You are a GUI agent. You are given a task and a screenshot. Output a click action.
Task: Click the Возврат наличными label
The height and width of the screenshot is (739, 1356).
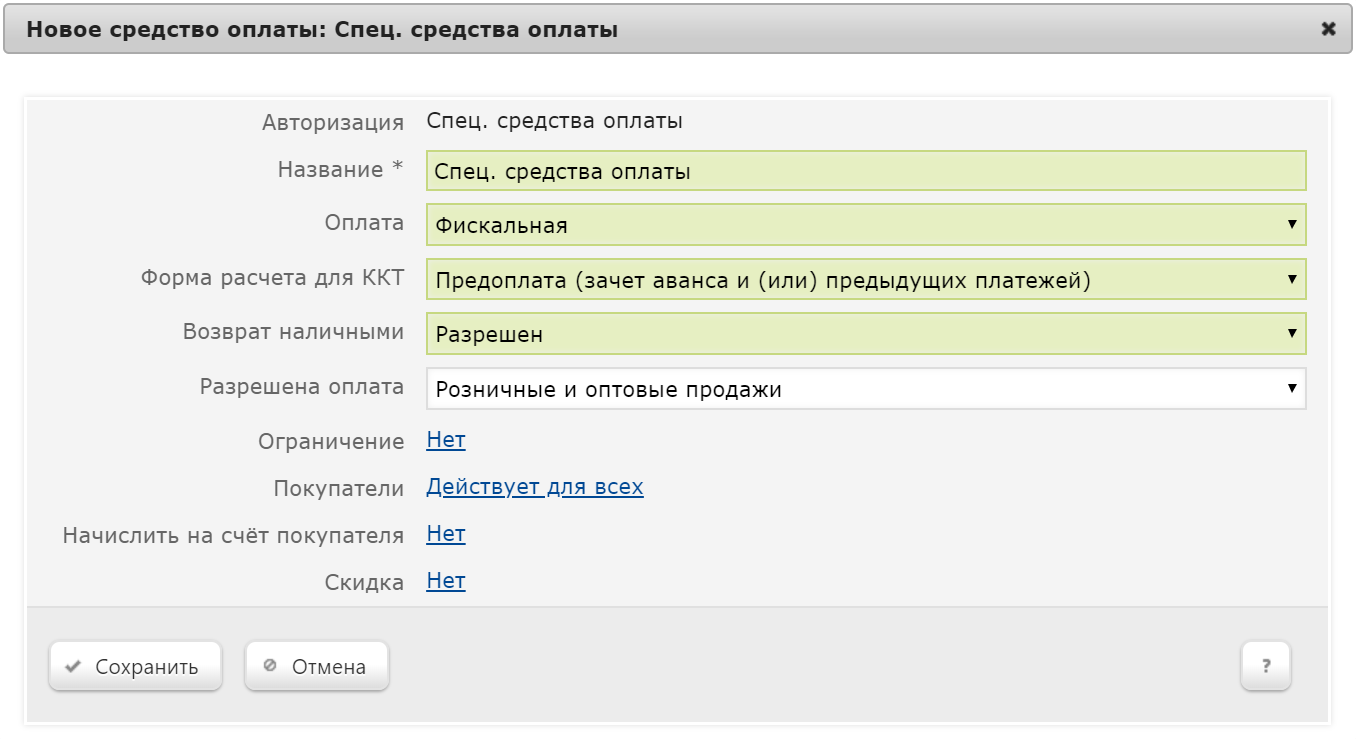coord(294,332)
